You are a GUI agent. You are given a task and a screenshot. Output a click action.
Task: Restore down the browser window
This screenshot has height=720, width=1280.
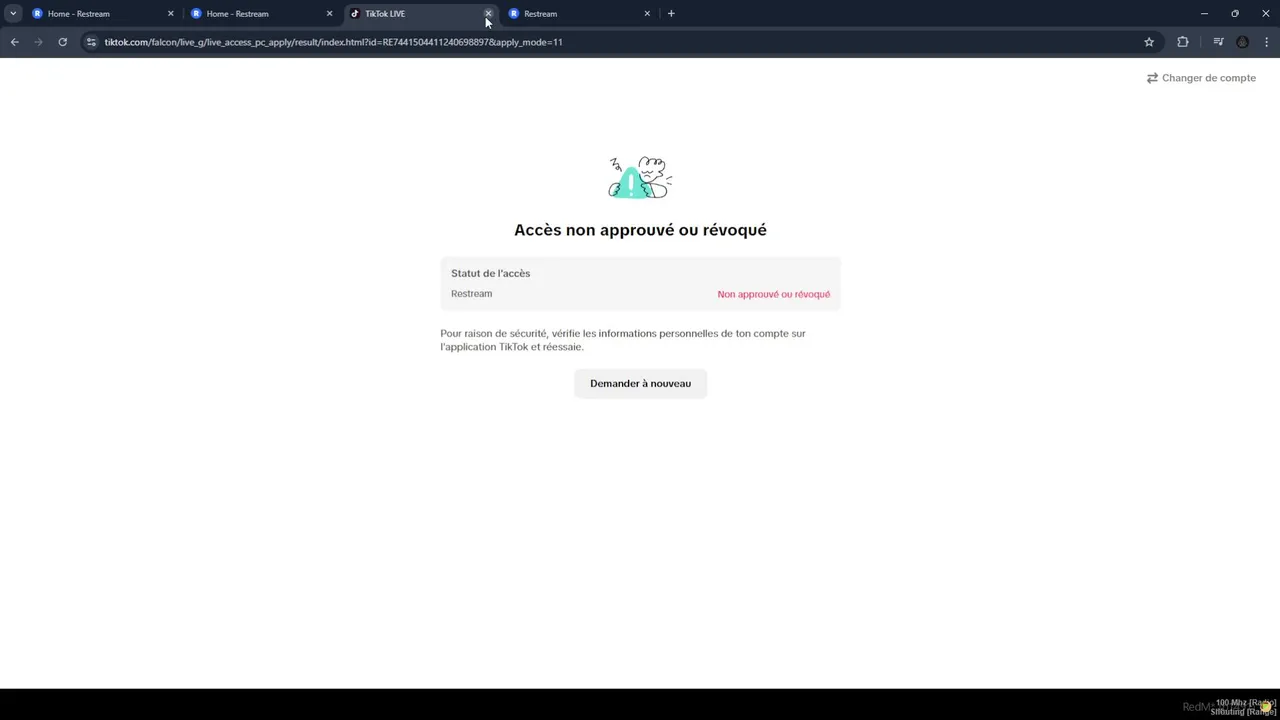(1235, 14)
